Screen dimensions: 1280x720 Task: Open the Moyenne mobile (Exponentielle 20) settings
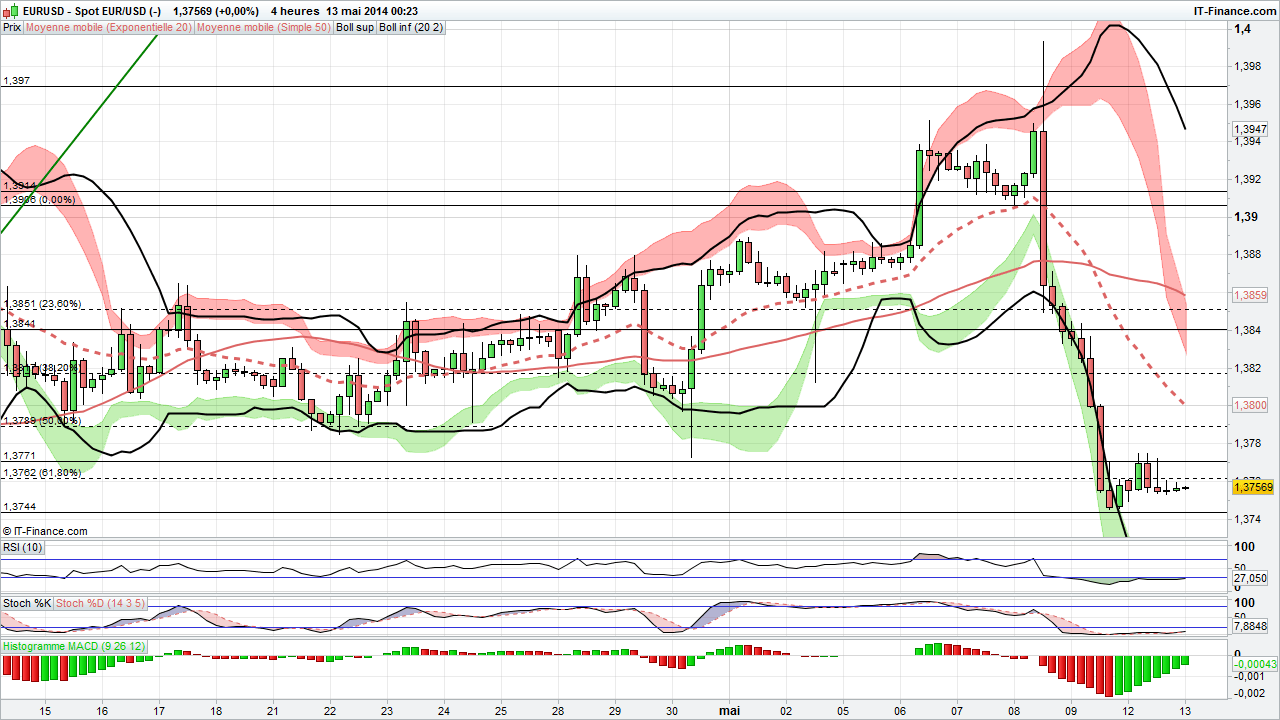coord(109,28)
